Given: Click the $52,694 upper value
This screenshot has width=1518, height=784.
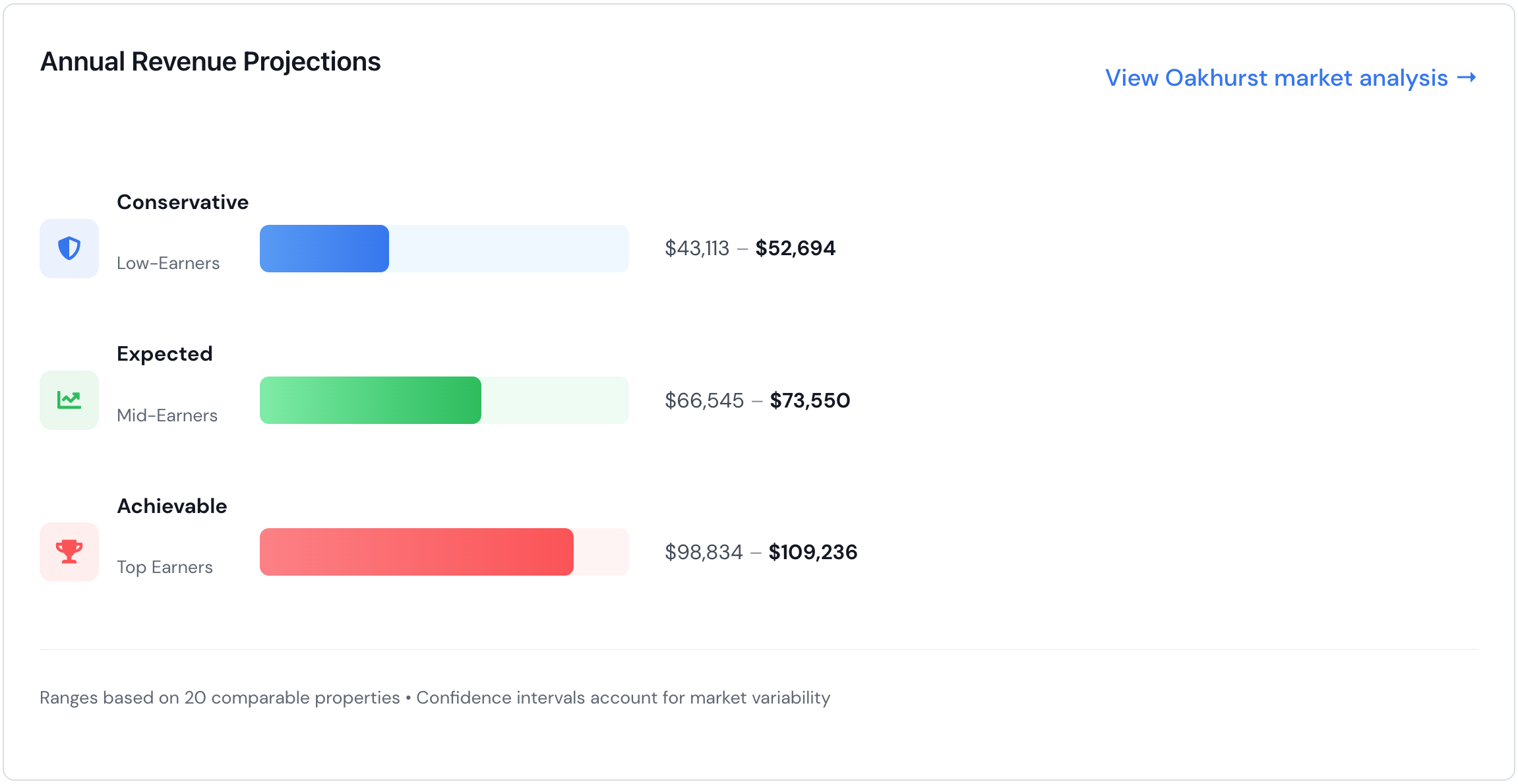Looking at the screenshot, I should tap(795, 249).
